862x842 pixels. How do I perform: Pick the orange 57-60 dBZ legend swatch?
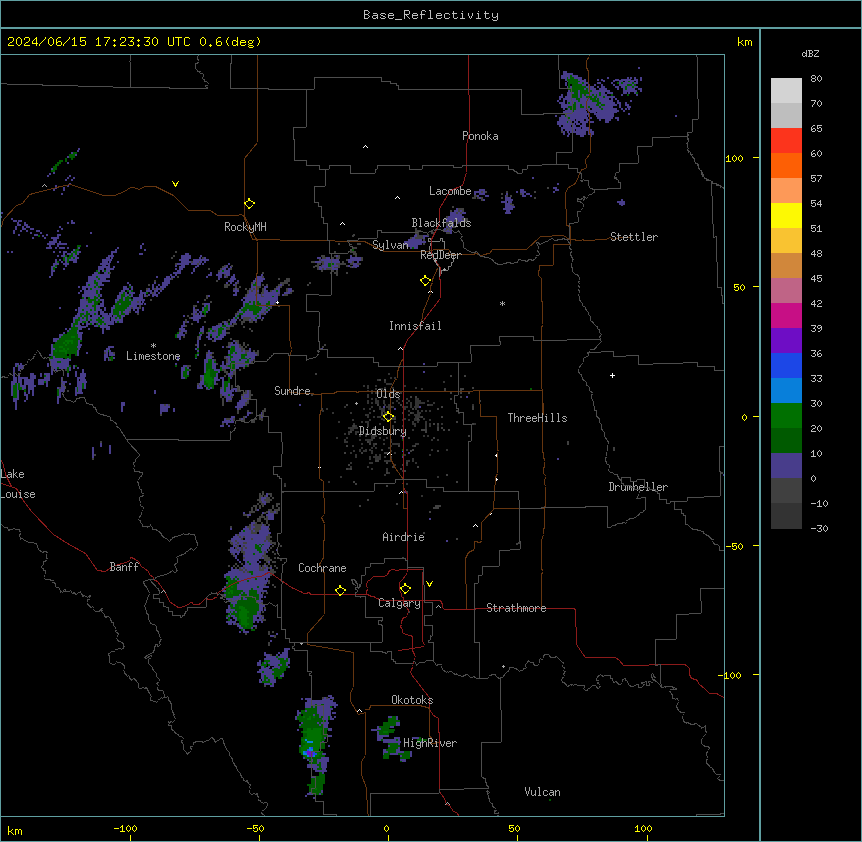786,166
